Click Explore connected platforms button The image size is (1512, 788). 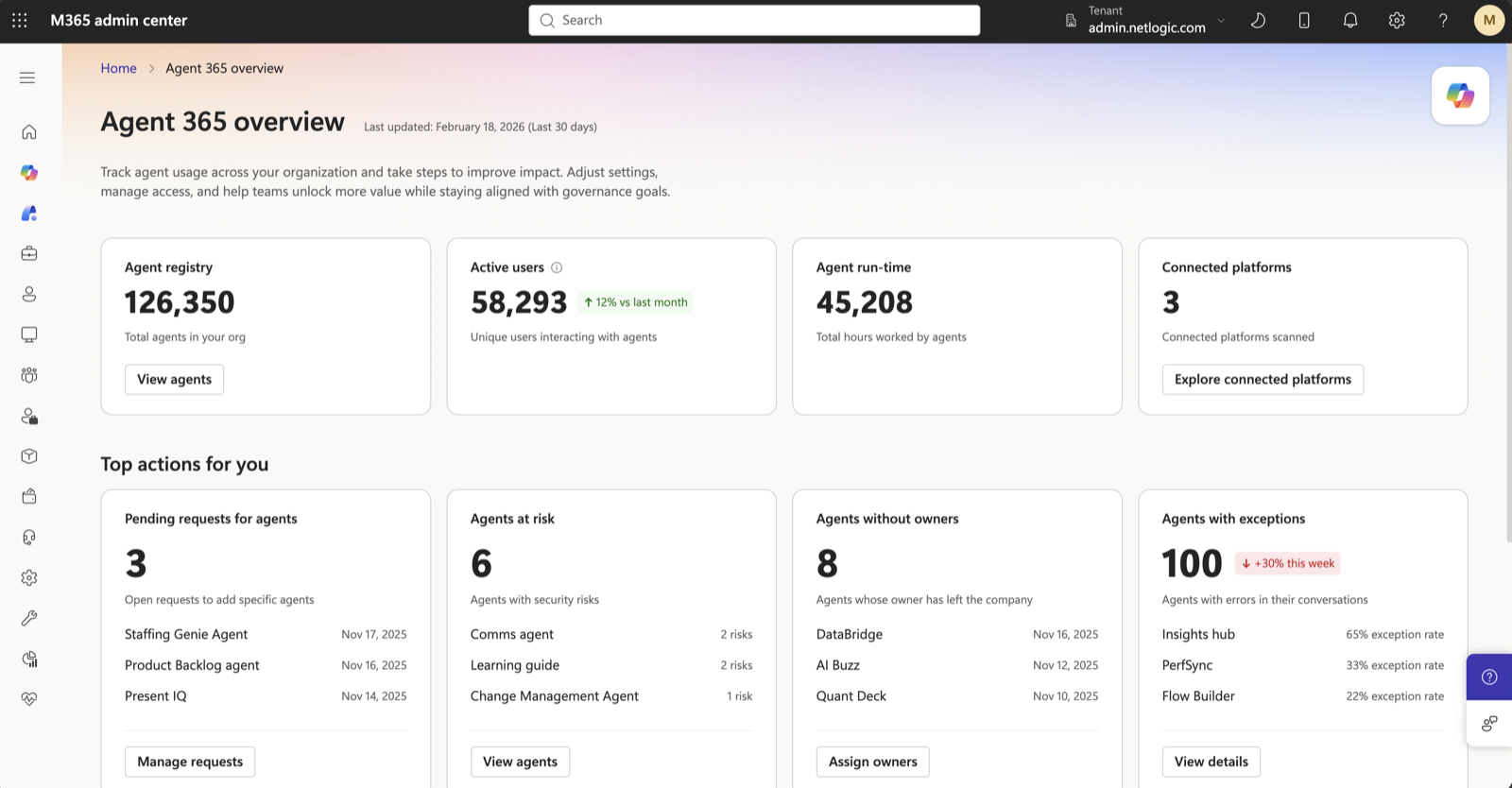[1263, 379]
